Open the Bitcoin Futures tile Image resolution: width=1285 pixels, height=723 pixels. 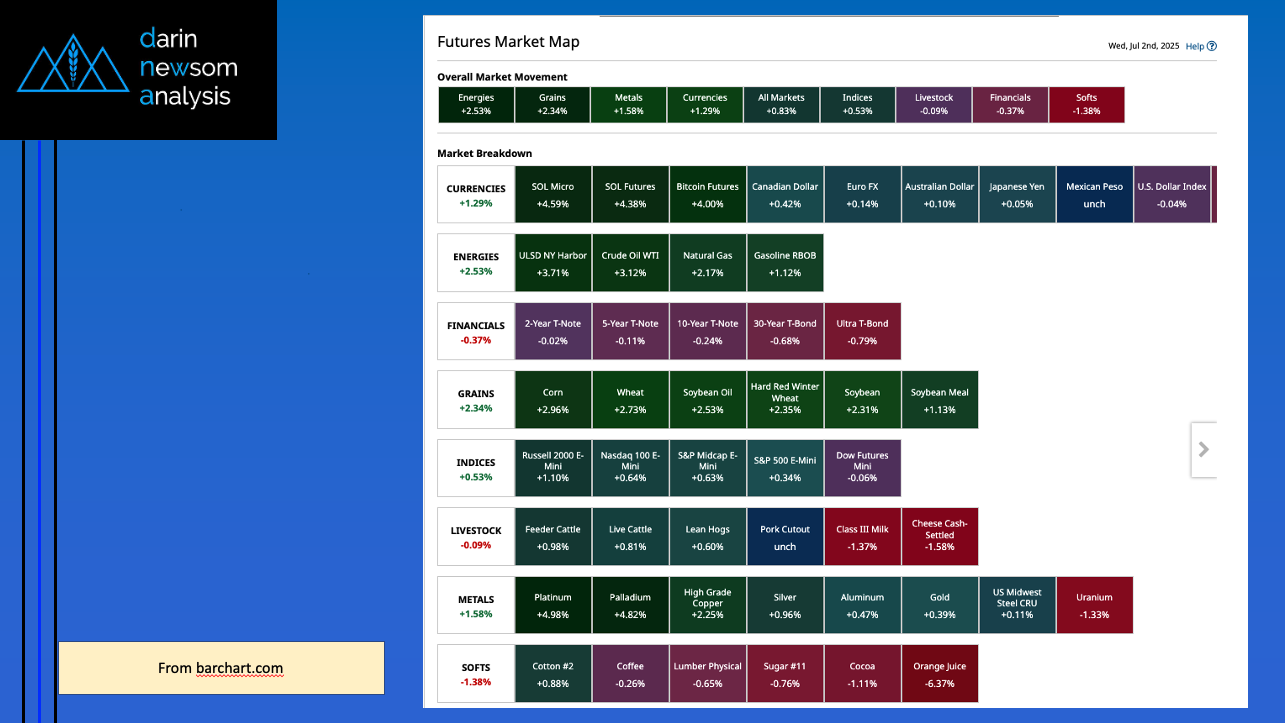pyautogui.click(x=707, y=194)
